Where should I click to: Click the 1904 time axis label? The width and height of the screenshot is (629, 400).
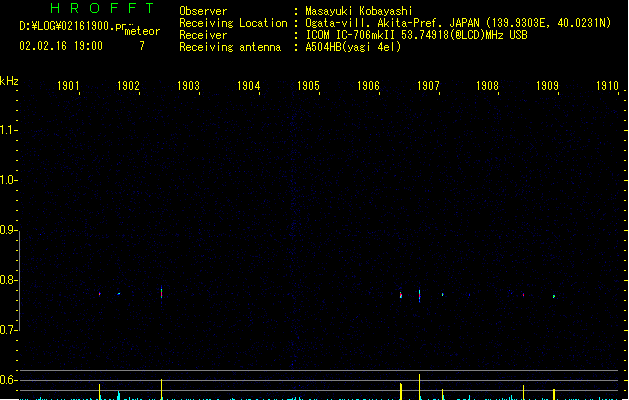tap(248, 85)
